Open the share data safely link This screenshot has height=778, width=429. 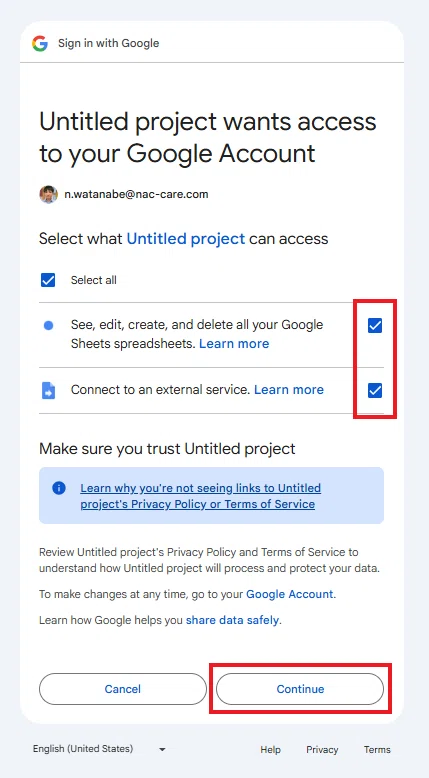click(232, 620)
